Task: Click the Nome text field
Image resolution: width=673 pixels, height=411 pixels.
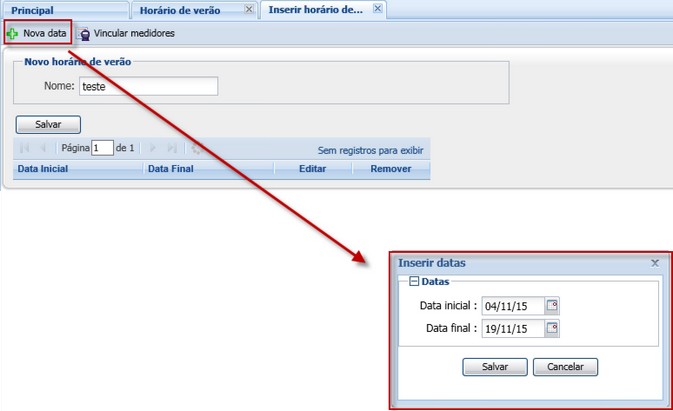Action: (147, 86)
